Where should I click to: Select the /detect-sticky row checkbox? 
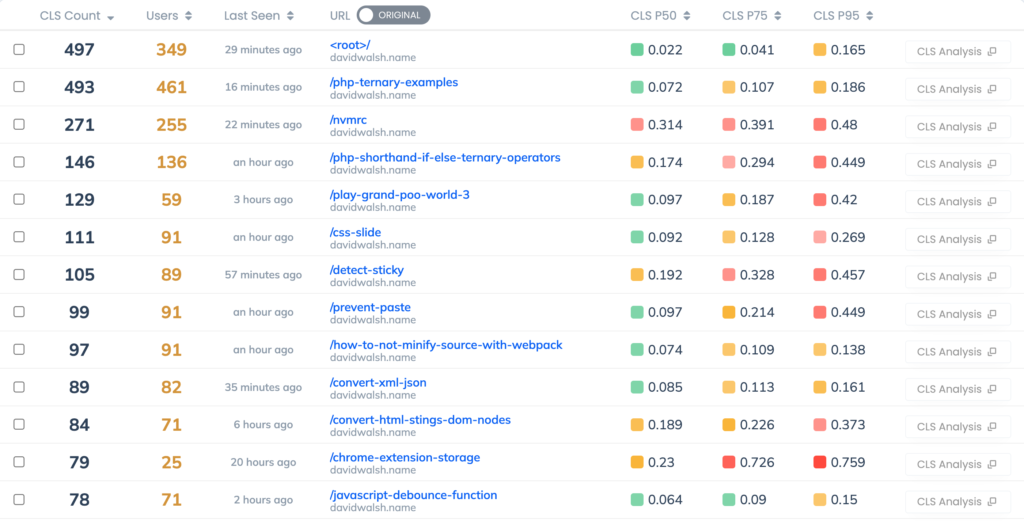point(19,275)
